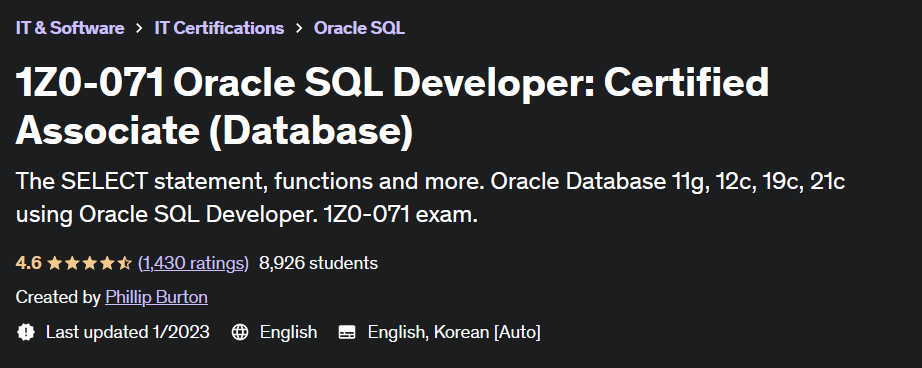Click the Last updated 1/2023 text
Viewport: 922px width, 368px height.
128,332
